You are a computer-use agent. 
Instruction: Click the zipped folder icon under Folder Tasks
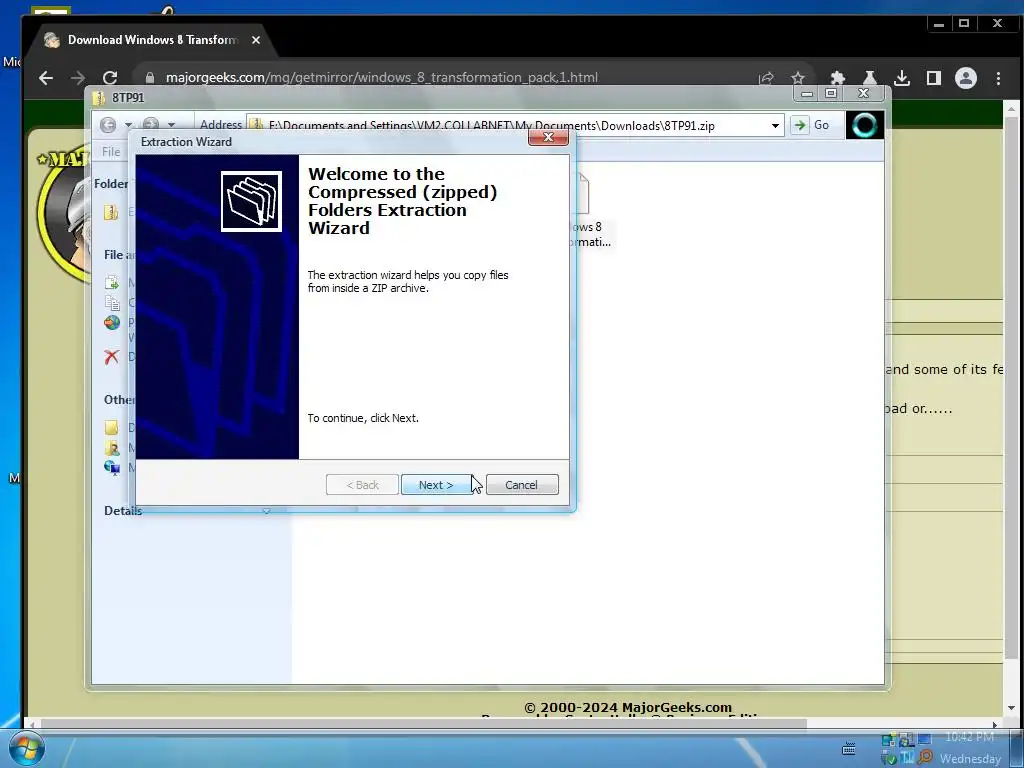(111, 212)
